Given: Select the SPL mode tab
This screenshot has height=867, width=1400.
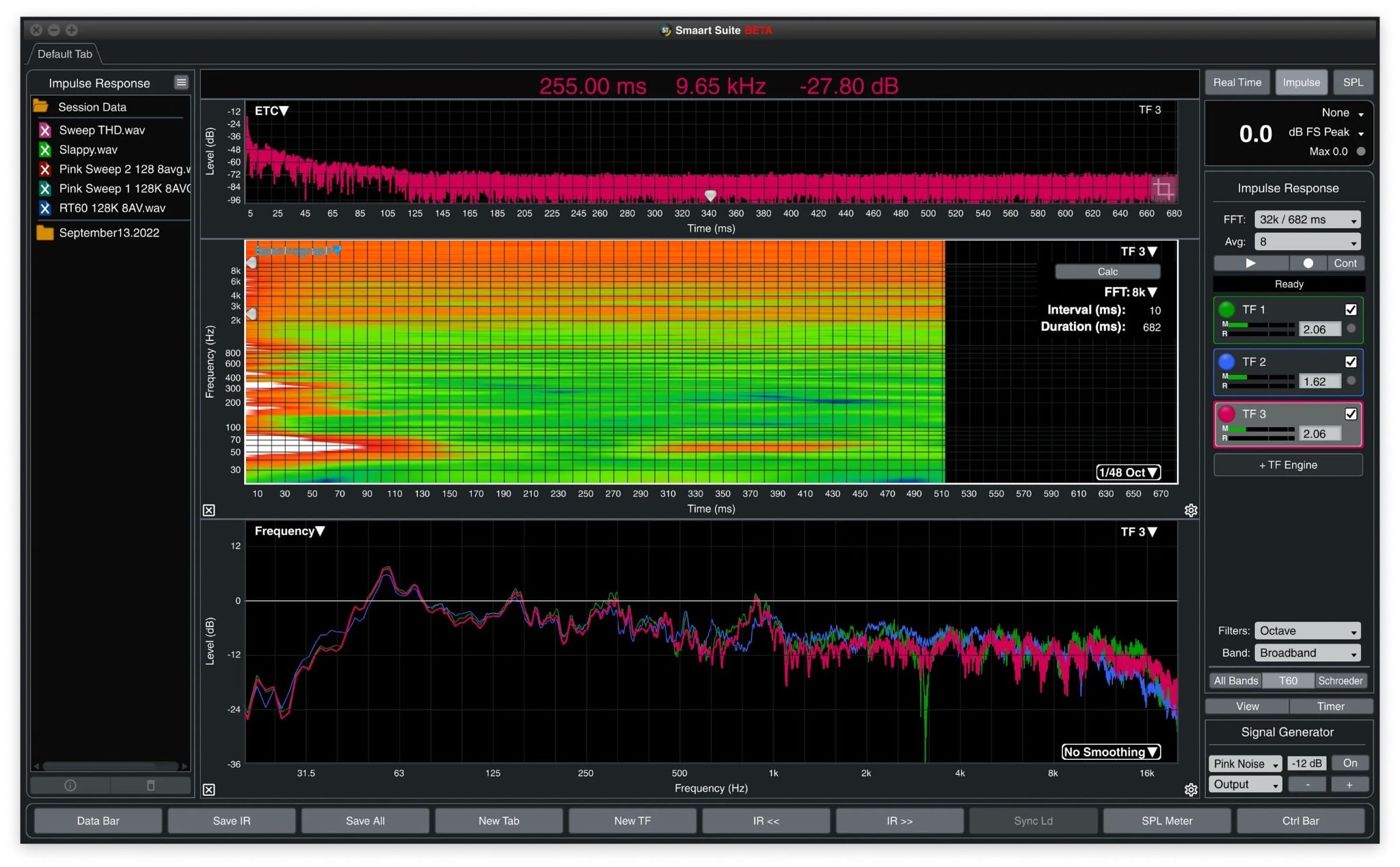Looking at the screenshot, I should pos(1354,82).
